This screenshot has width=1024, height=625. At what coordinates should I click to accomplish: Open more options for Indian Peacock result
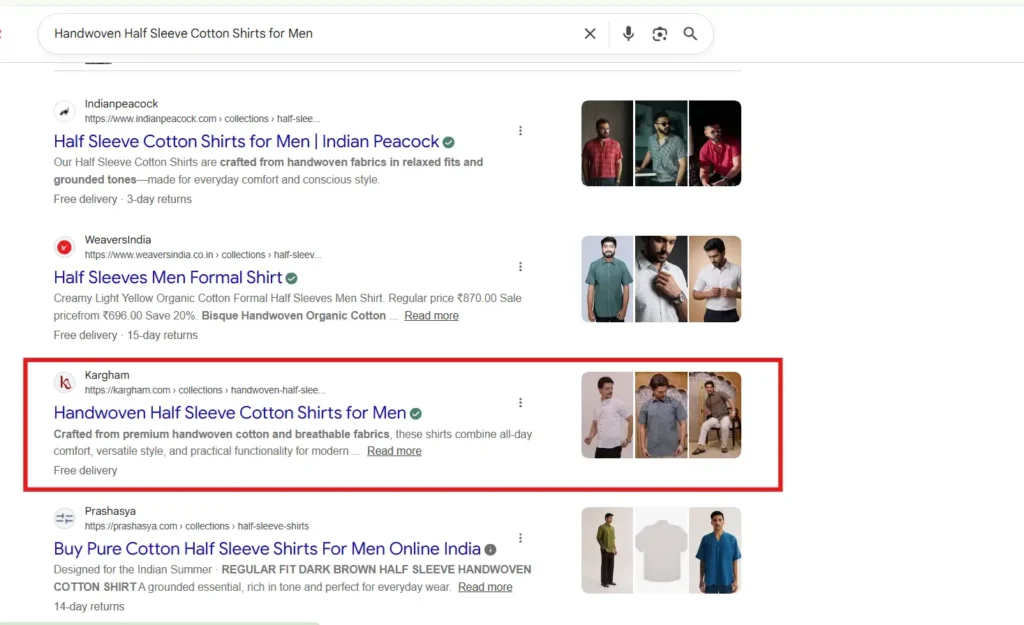point(520,131)
